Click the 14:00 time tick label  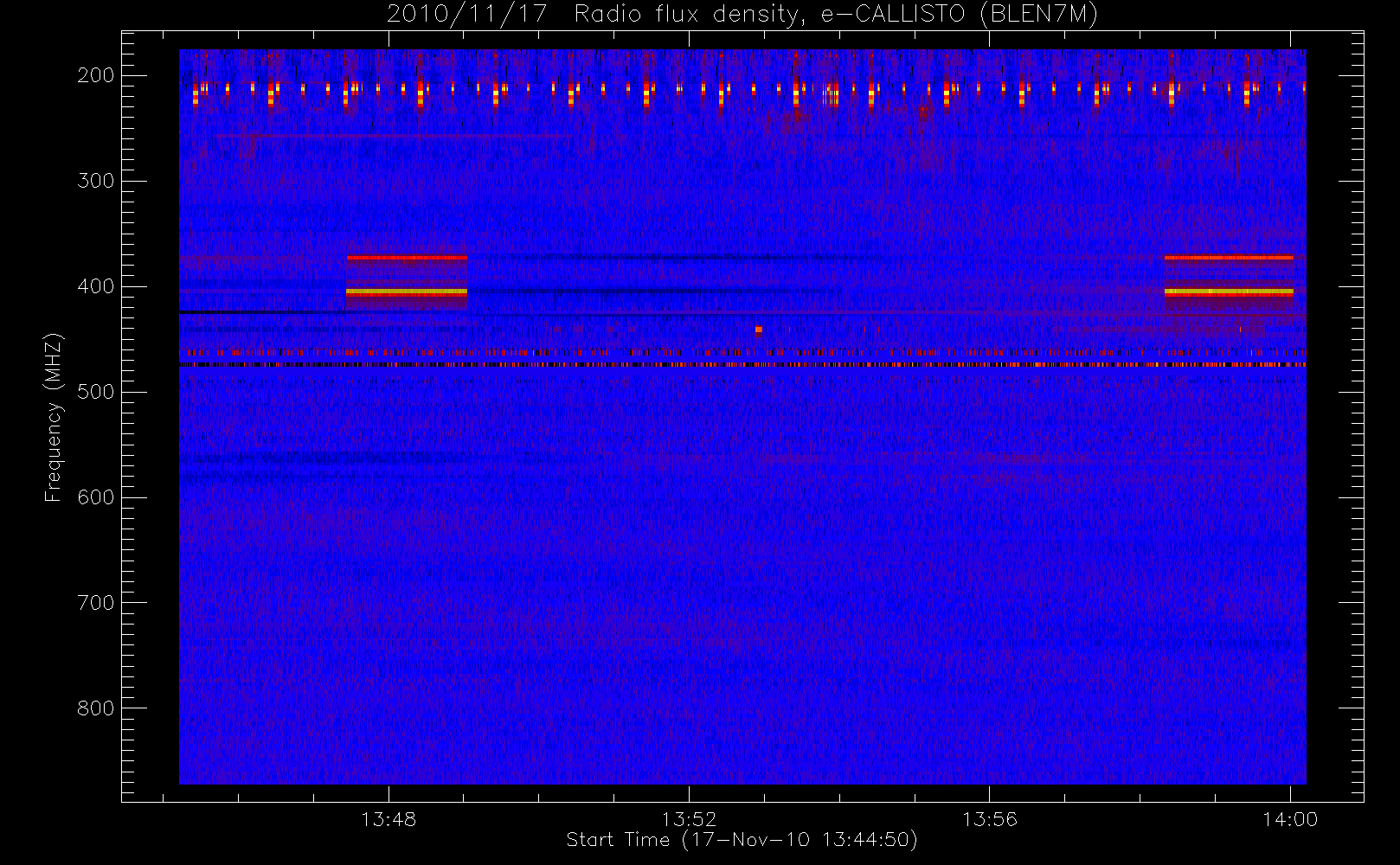pyautogui.click(x=1290, y=819)
